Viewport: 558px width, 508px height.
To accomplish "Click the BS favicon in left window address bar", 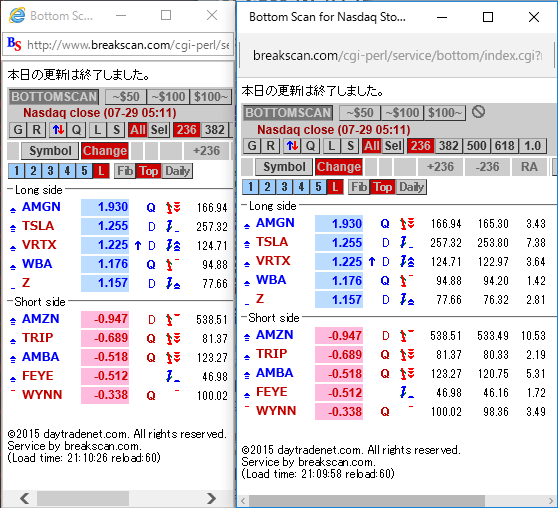I will (14, 44).
